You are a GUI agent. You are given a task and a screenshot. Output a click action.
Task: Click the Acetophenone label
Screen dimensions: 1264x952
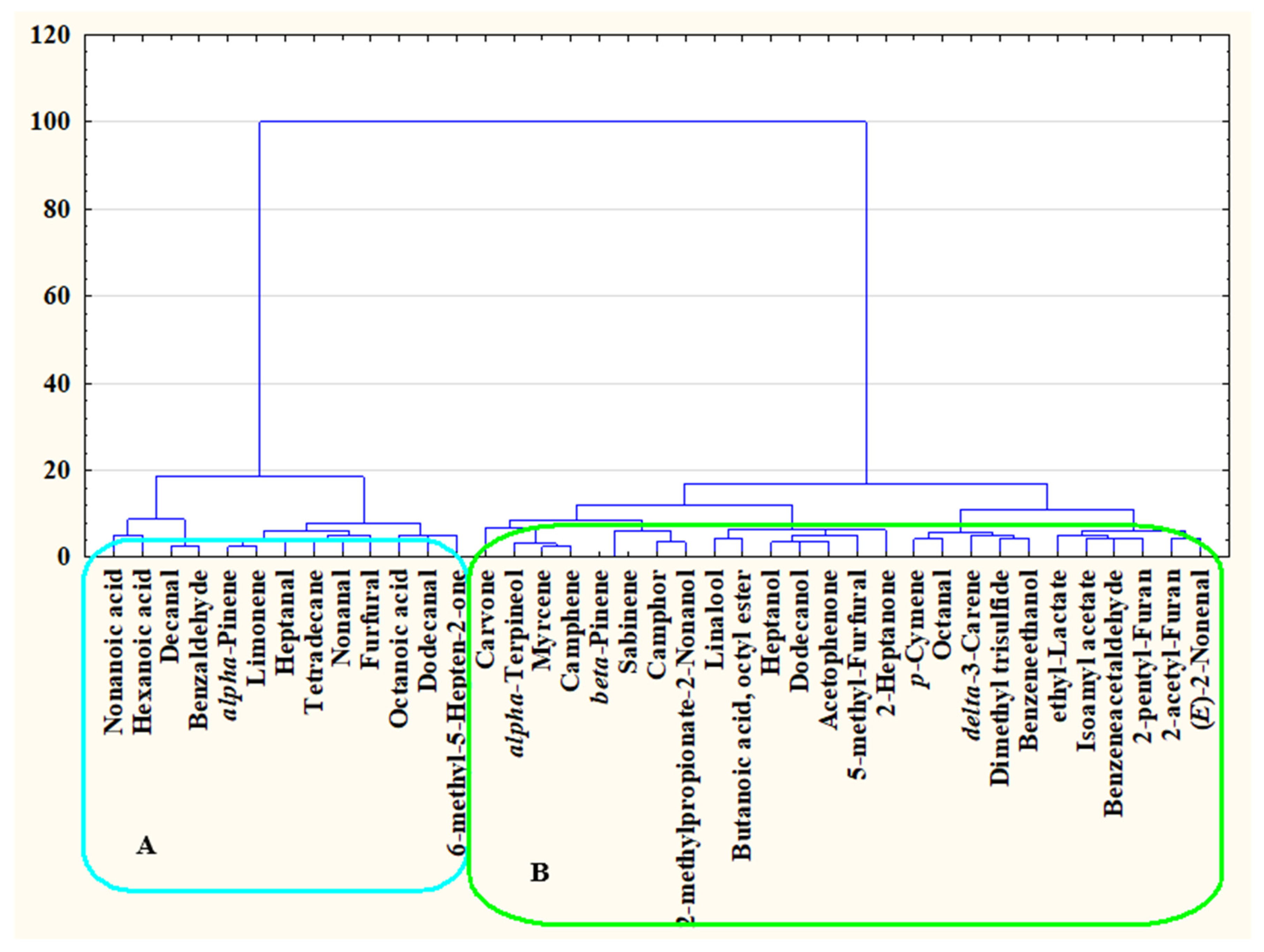[x=829, y=650]
